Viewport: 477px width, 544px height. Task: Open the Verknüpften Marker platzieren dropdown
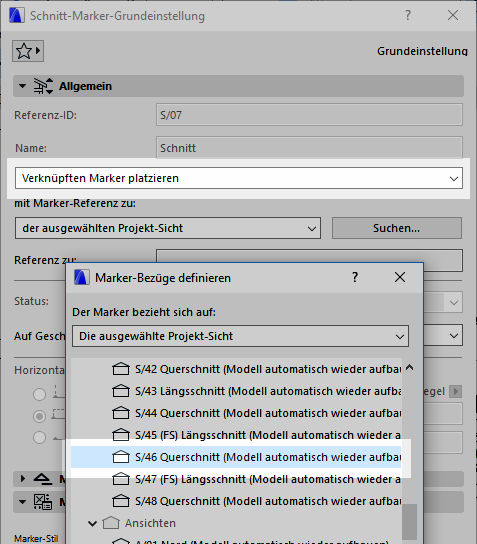(239, 178)
